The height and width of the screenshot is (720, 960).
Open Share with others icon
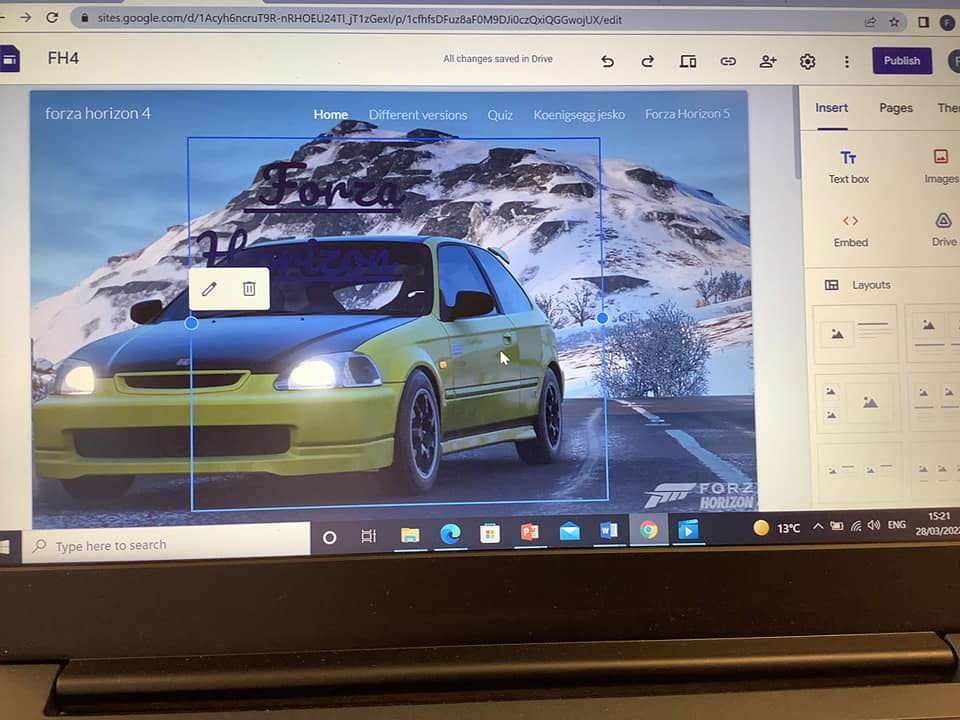coord(767,61)
